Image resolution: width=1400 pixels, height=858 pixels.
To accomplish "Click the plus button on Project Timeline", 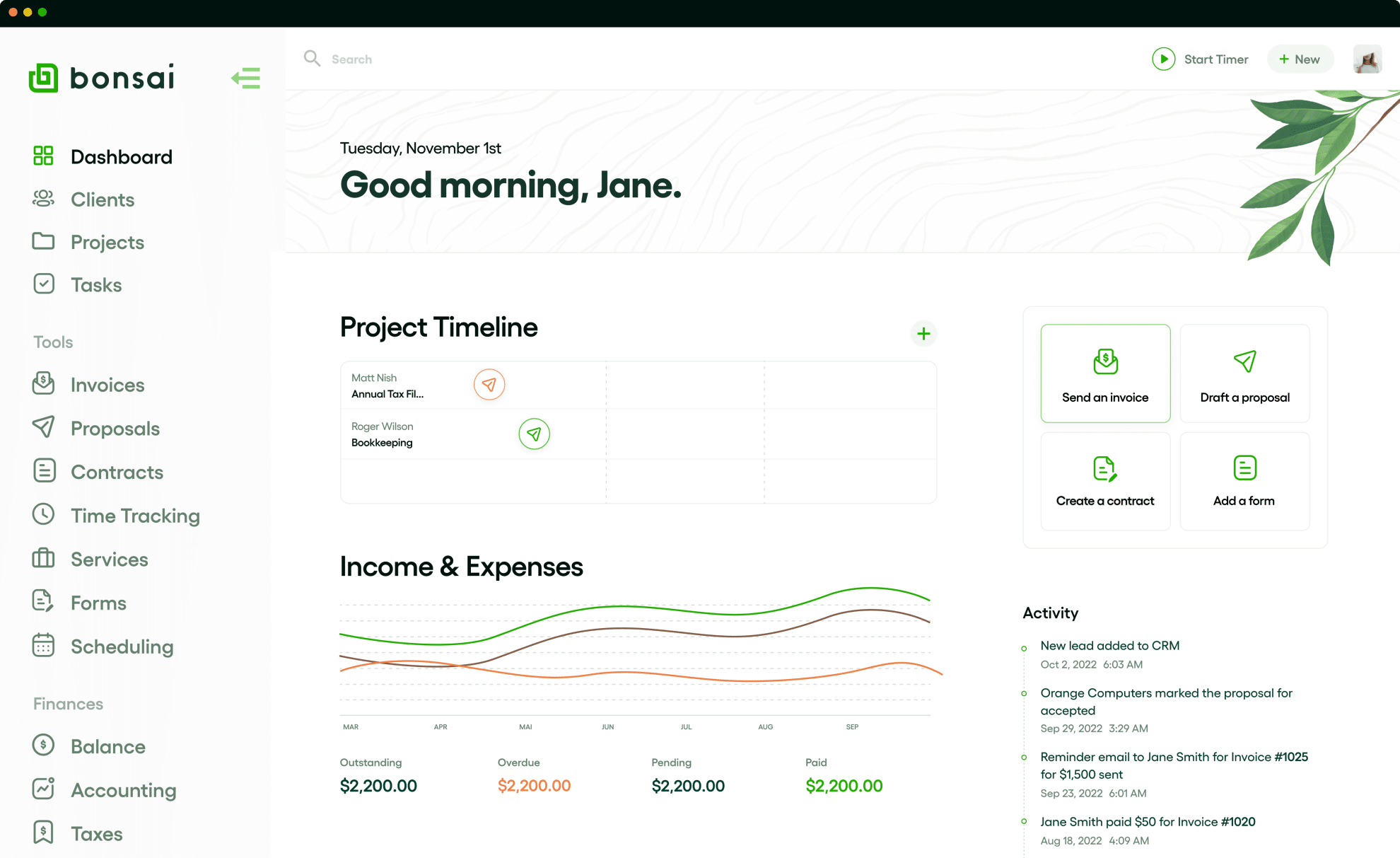I will pyautogui.click(x=922, y=334).
